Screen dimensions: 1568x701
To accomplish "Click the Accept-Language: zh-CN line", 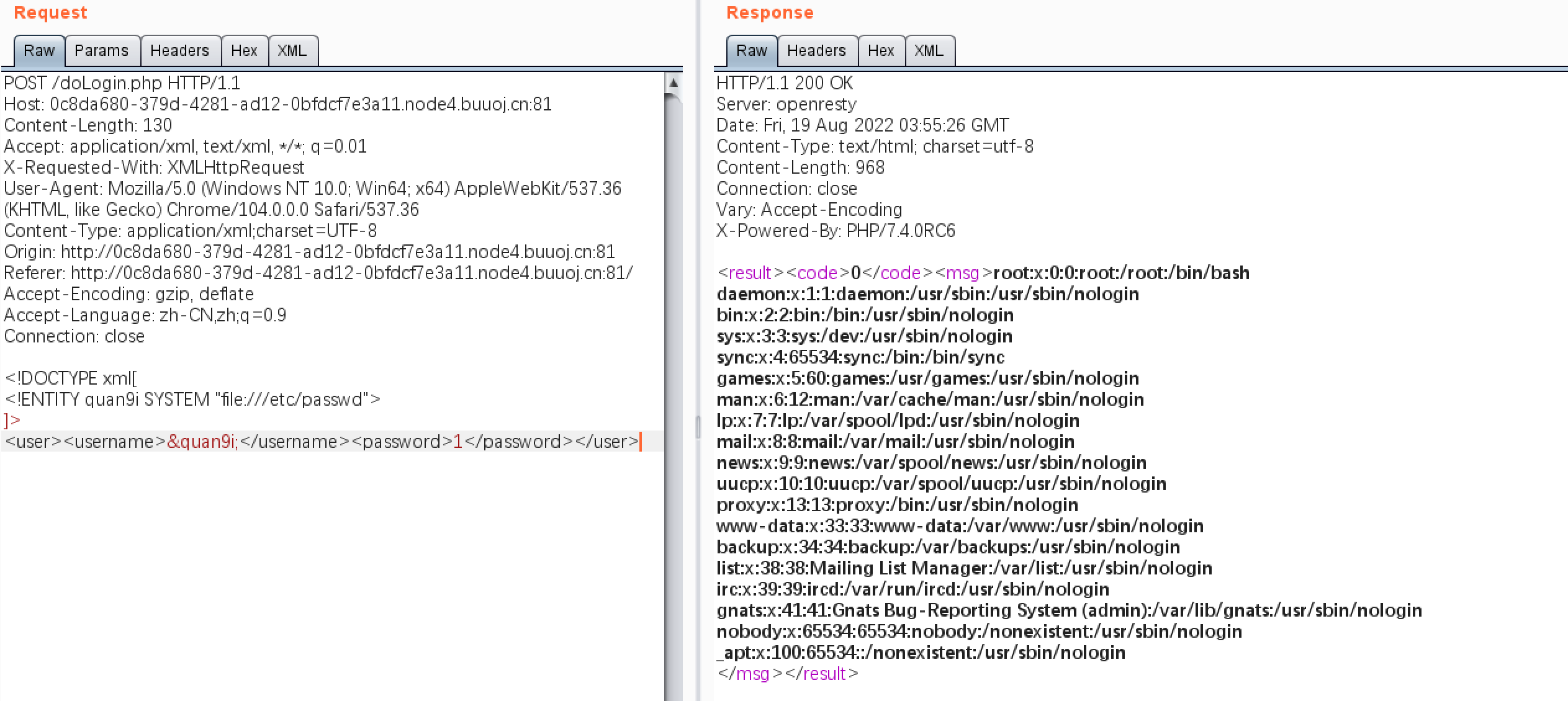I will [x=145, y=315].
